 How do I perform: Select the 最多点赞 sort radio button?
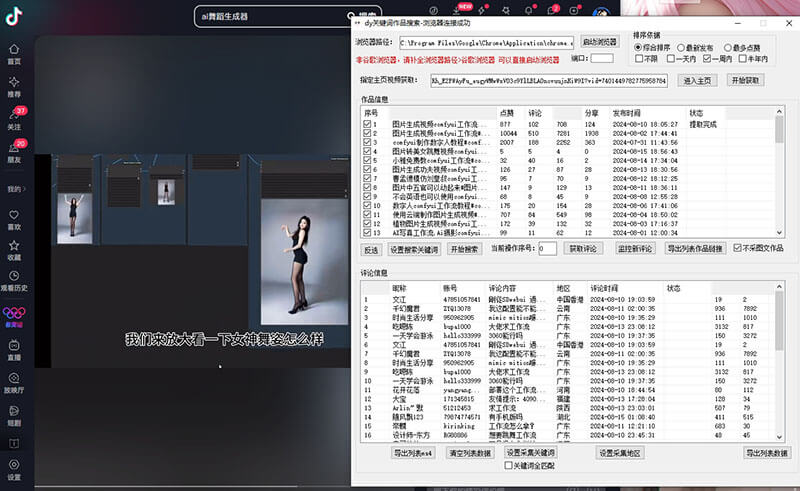(728, 47)
